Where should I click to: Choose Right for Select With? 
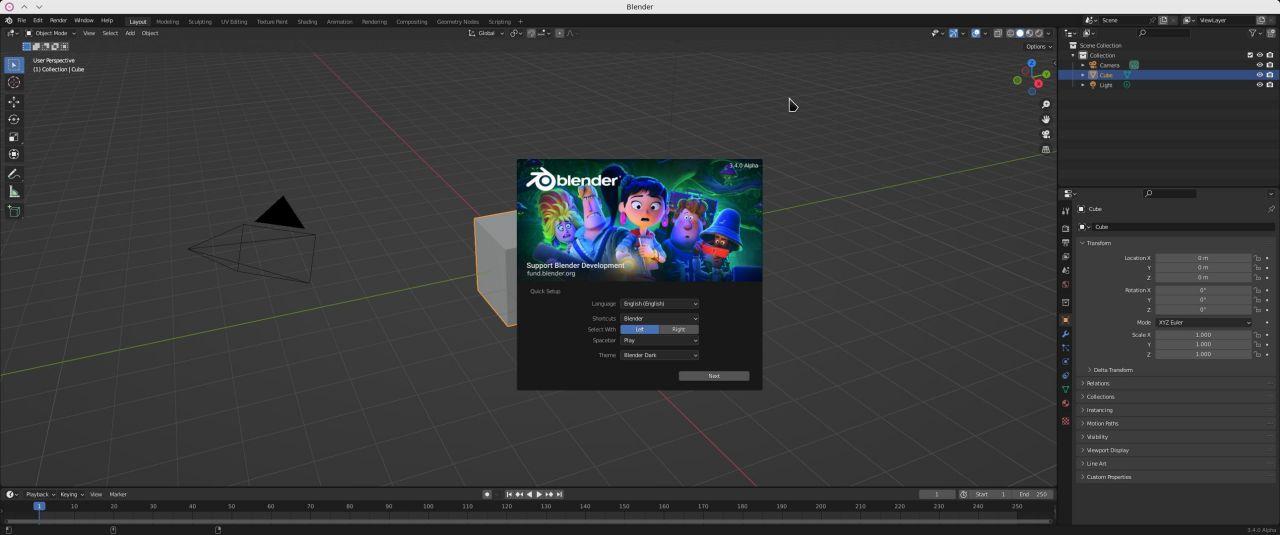[679, 329]
